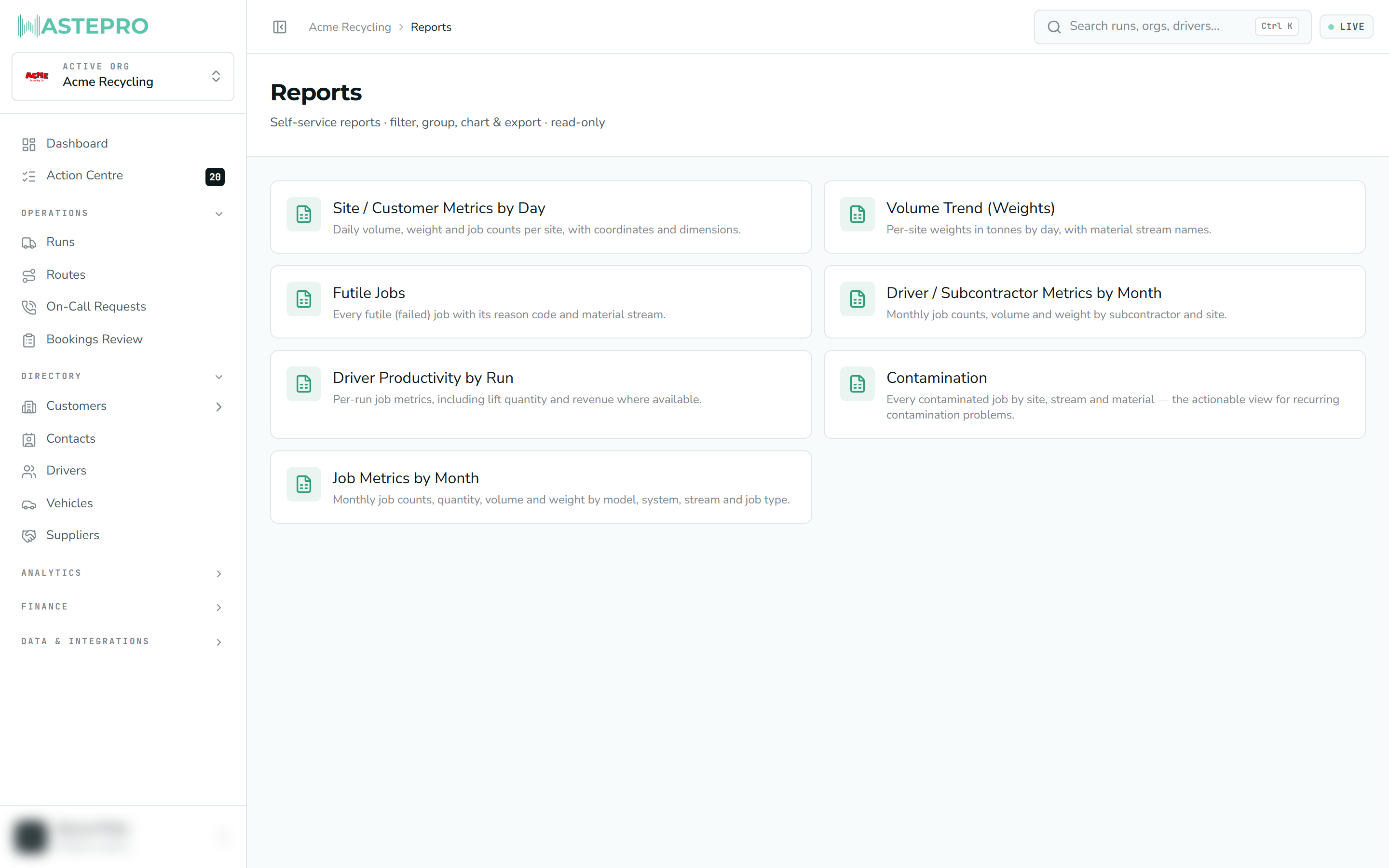Open the Vehicles menu item
Screen dimensions: 1389x868
(123, 503)
